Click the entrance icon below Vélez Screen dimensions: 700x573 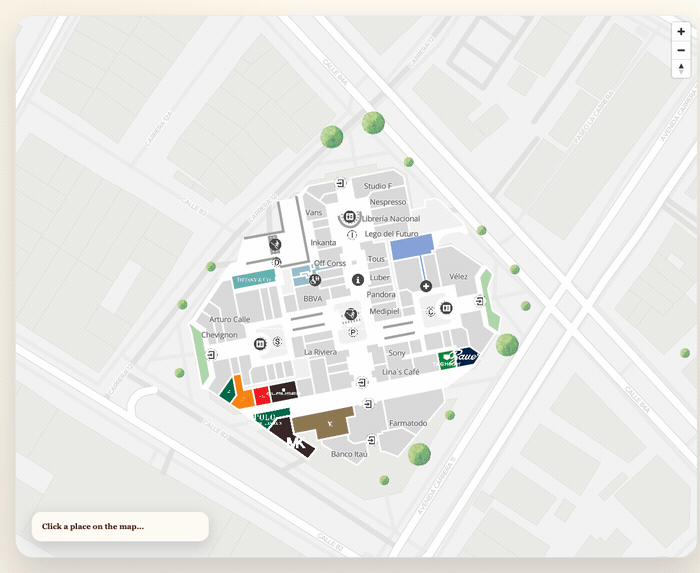479,301
